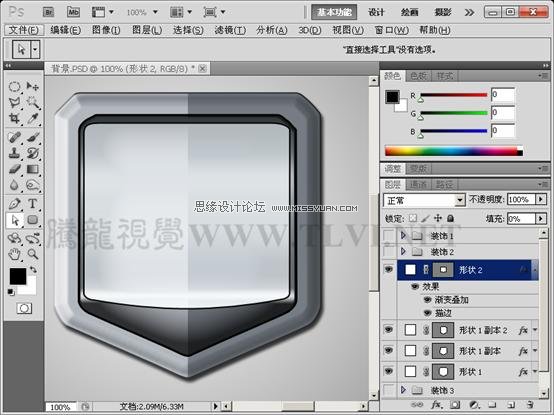Open the 不透明度 slider arrow

[x=541, y=200]
